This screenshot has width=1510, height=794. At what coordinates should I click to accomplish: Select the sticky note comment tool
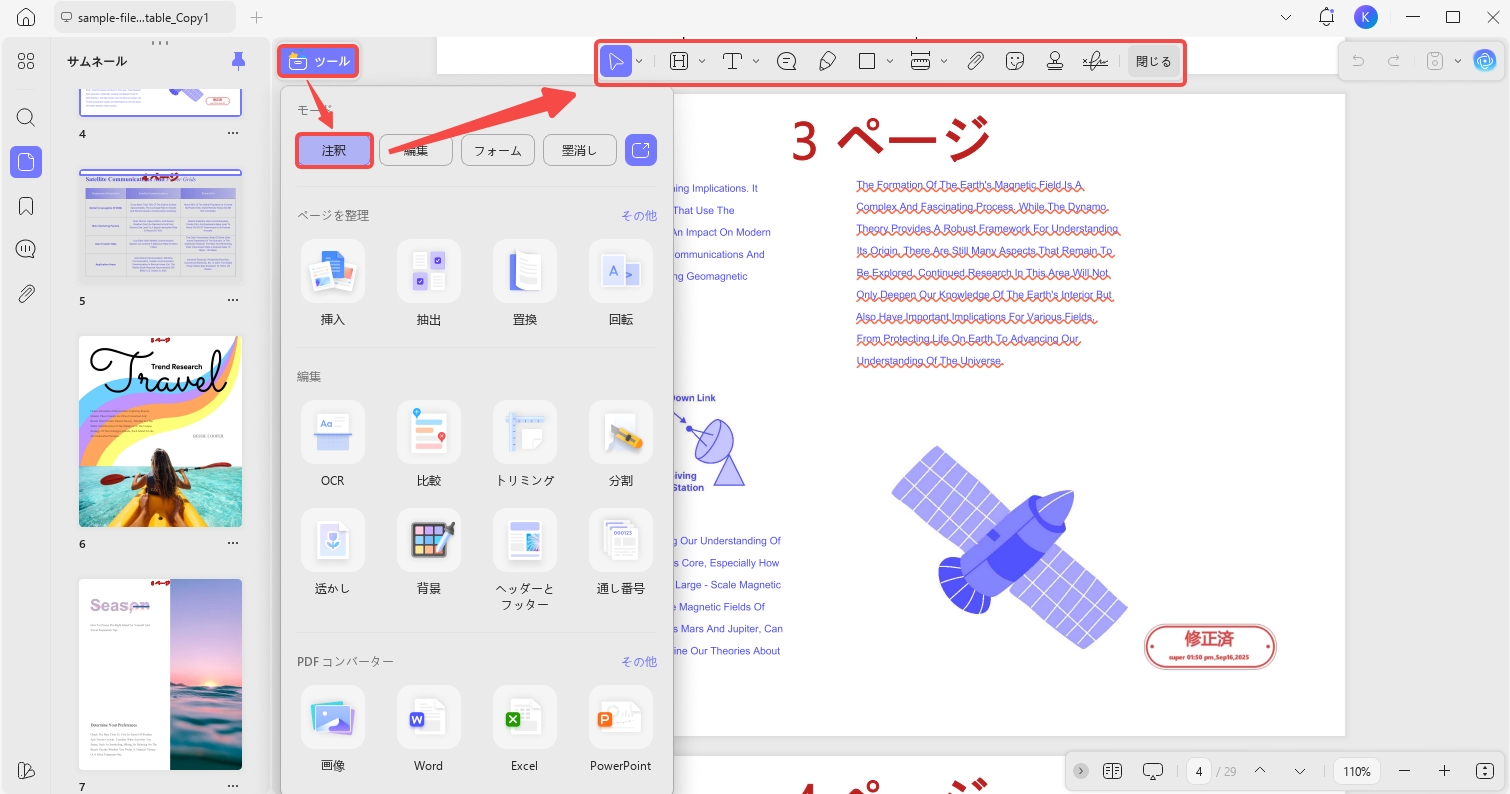click(787, 61)
